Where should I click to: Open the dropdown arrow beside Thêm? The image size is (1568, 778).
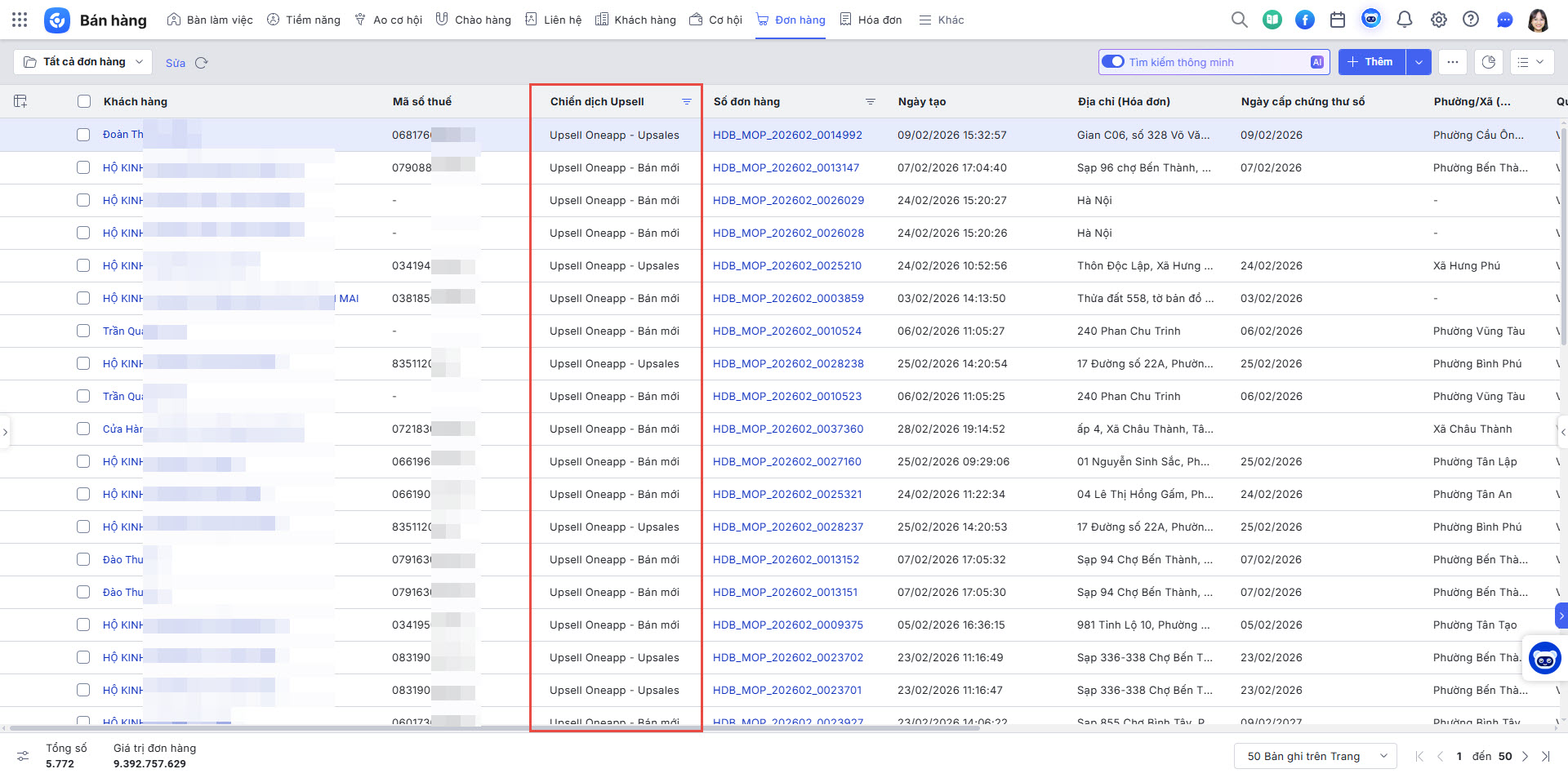click(x=1419, y=62)
